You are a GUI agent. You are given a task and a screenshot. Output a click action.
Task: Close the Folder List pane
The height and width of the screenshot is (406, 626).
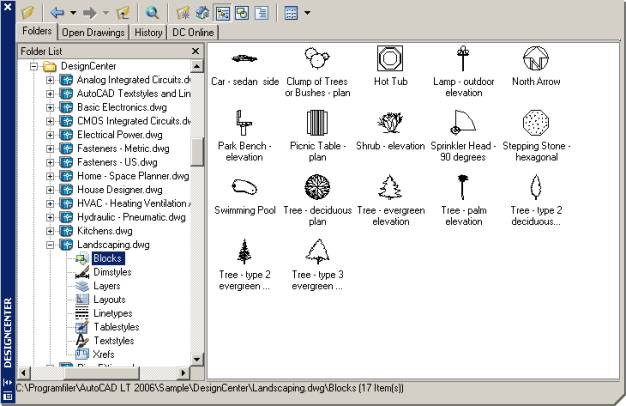point(195,51)
